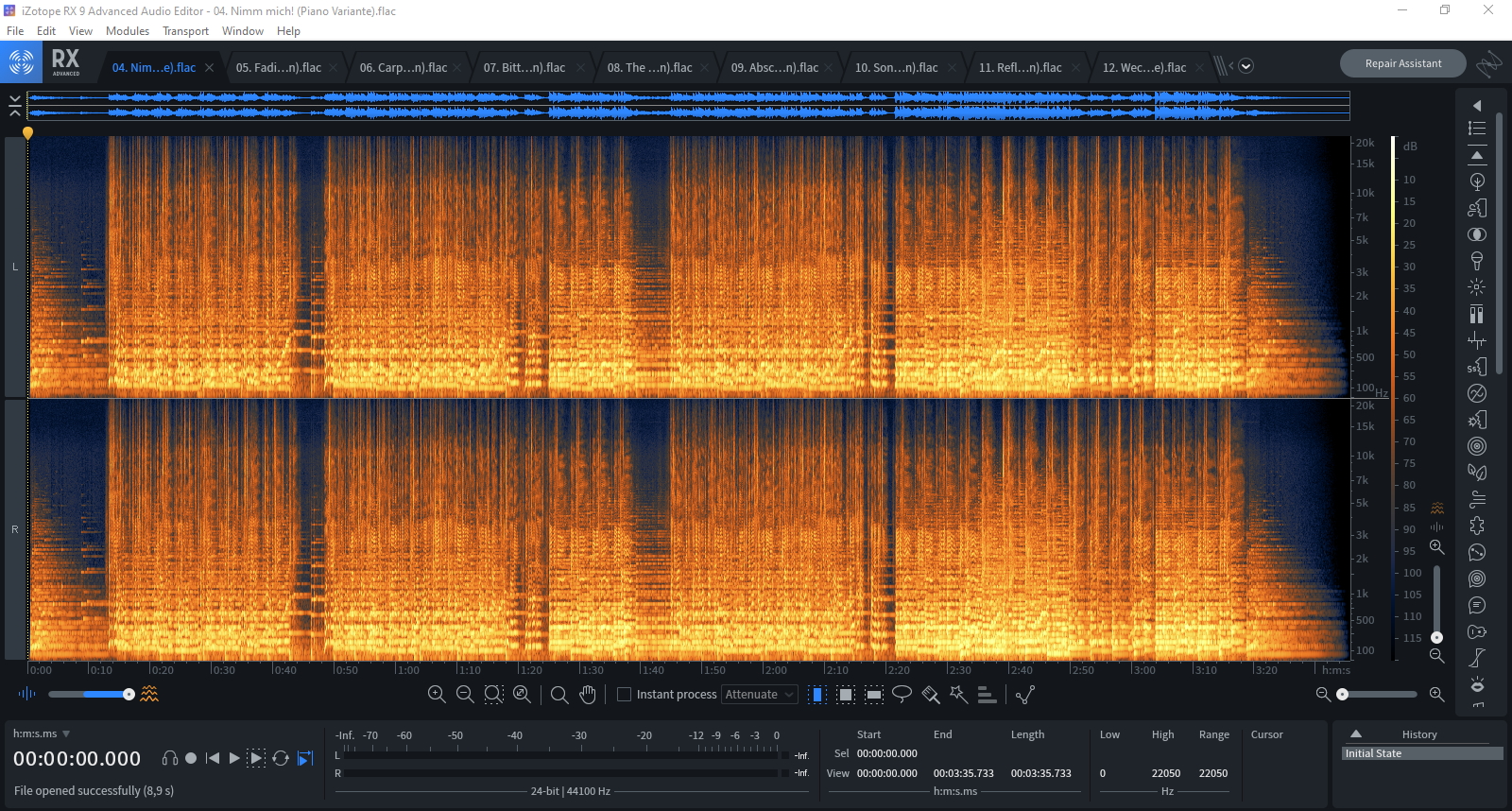
Task: Toggle headphone input monitoring
Action: [x=170, y=758]
